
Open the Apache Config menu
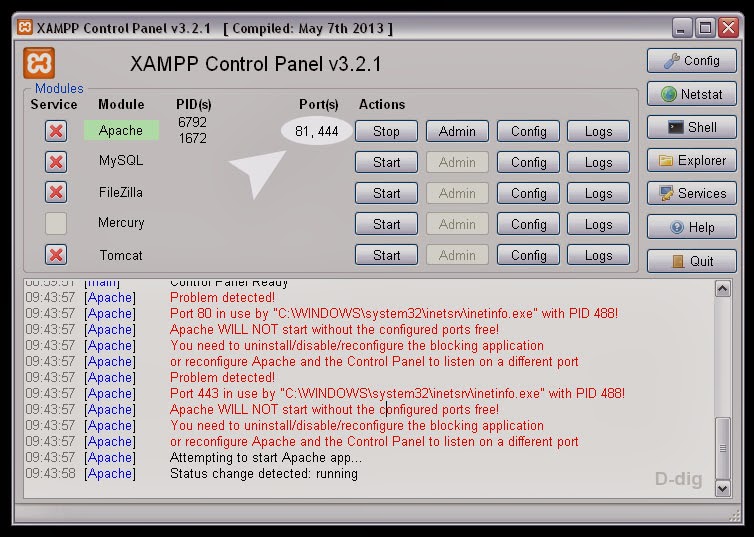[528, 131]
